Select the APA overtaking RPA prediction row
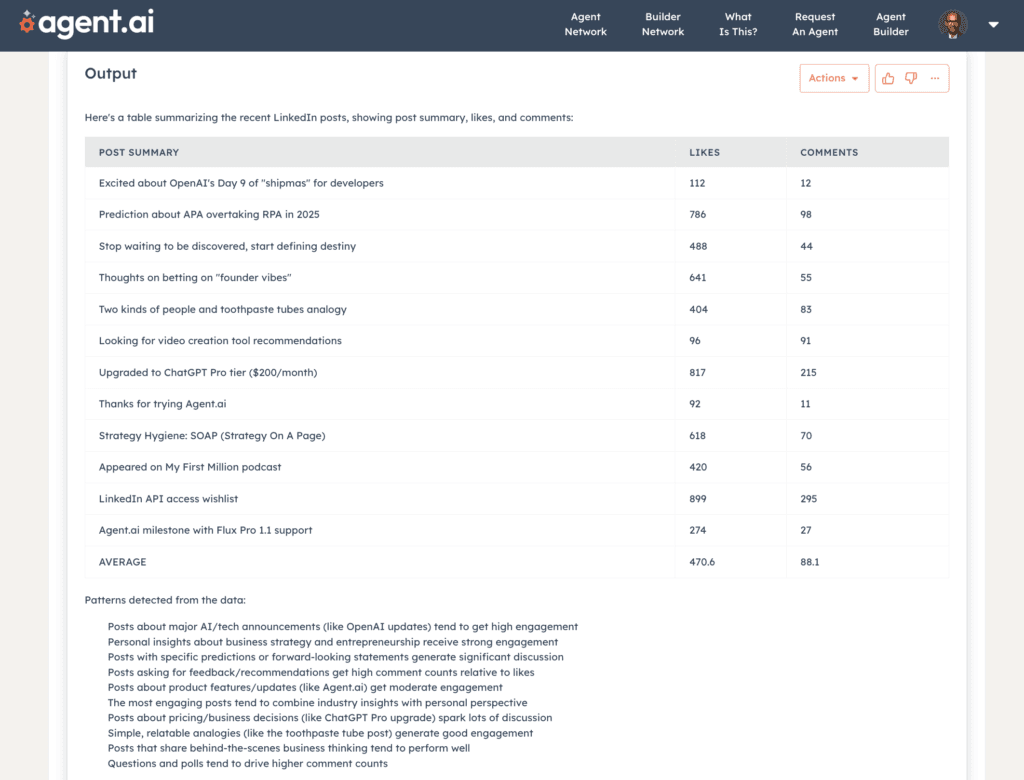This screenshot has height=780, width=1024. coord(517,215)
